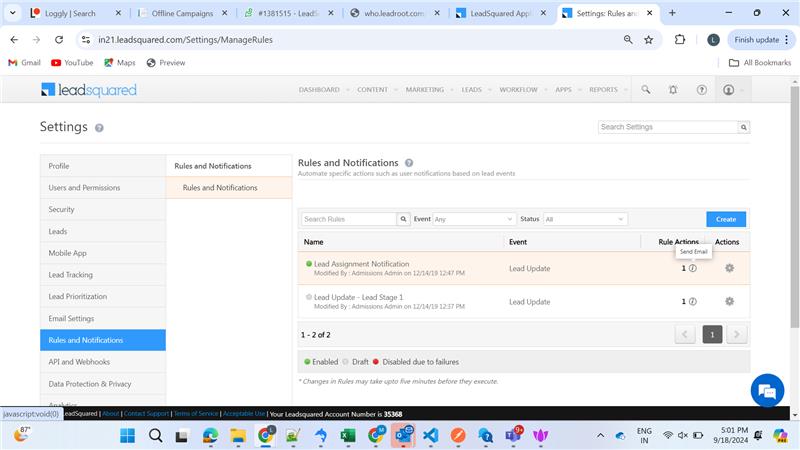Click info icon for Lead Assignment Notification rule
Image resolution: width=800 pixels, height=450 pixels.
[x=692, y=268]
